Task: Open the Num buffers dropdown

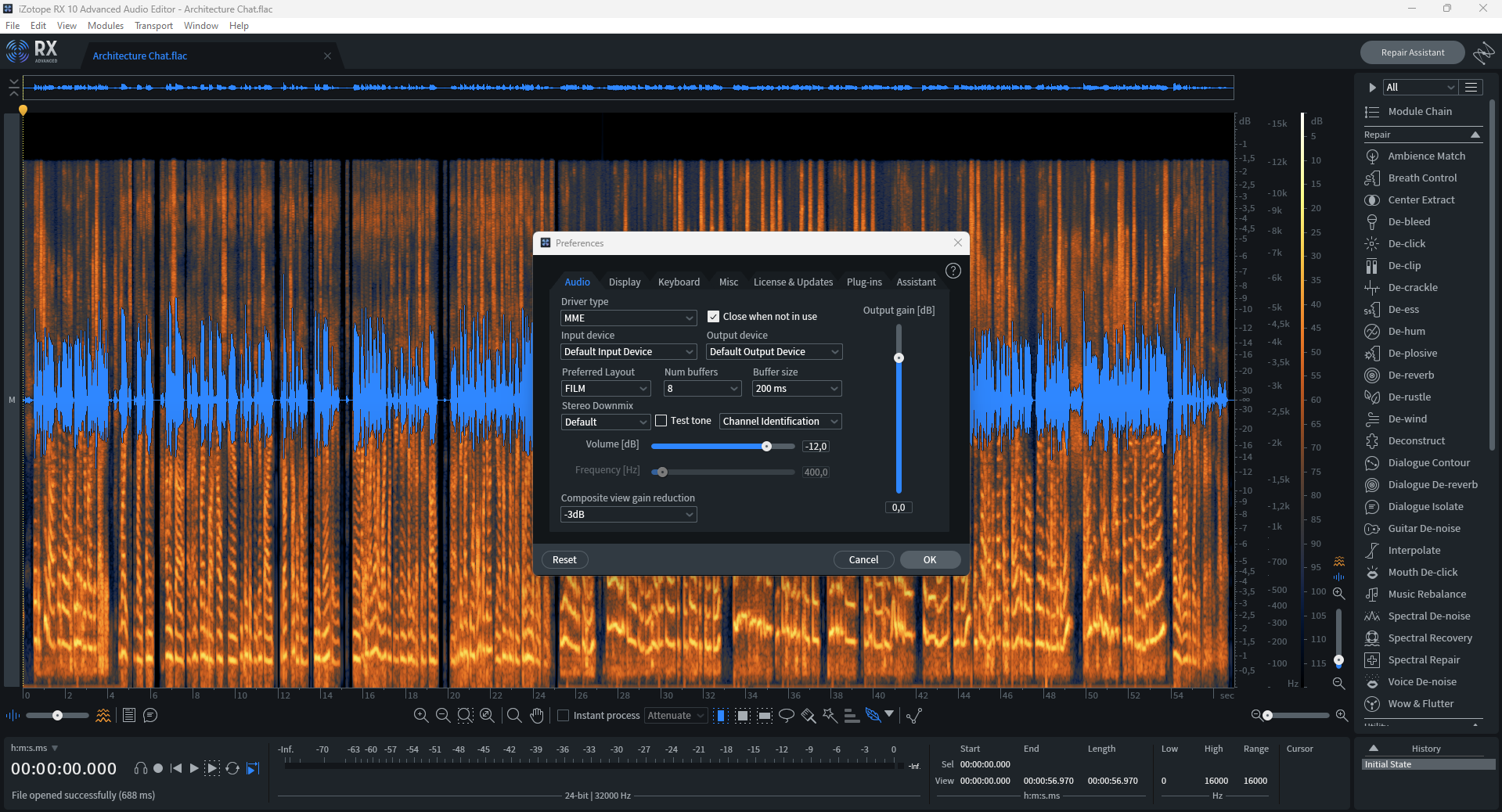Action: [x=702, y=389]
